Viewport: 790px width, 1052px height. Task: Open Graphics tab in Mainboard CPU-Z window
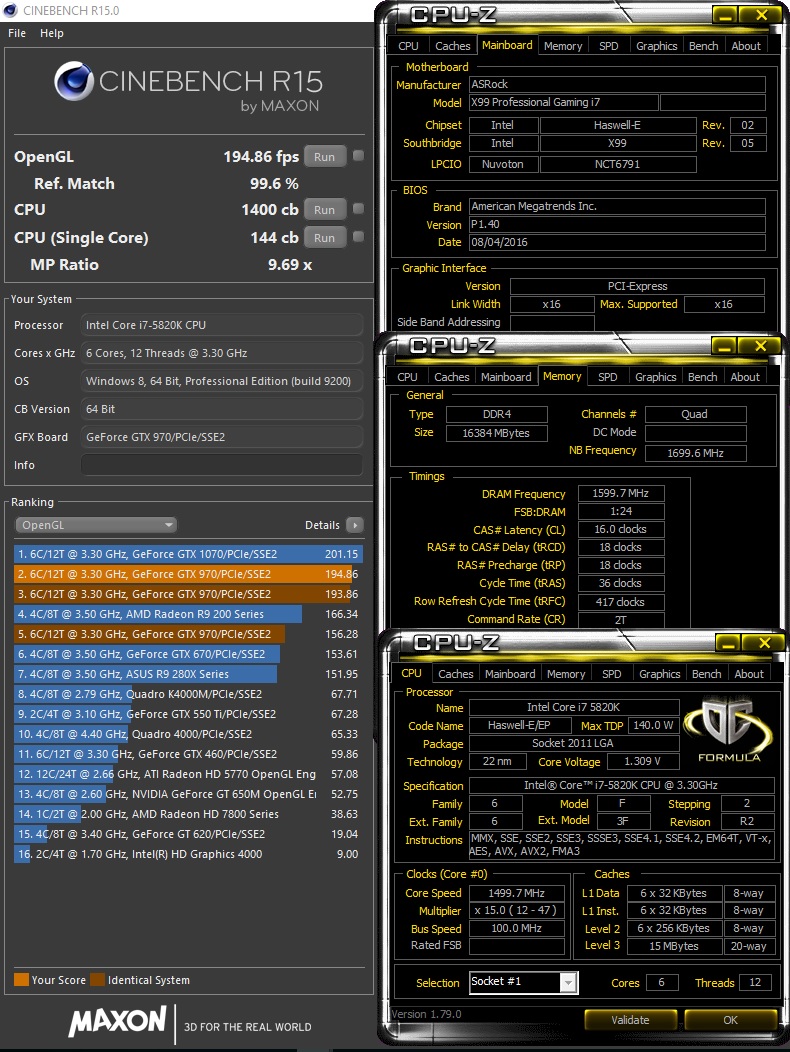tap(656, 46)
